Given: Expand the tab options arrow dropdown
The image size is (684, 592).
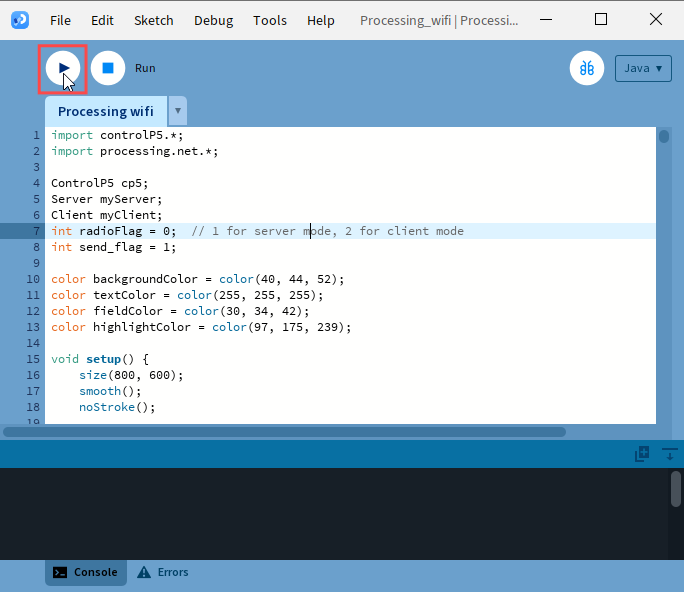Looking at the screenshot, I should pyautogui.click(x=178, y=111).
